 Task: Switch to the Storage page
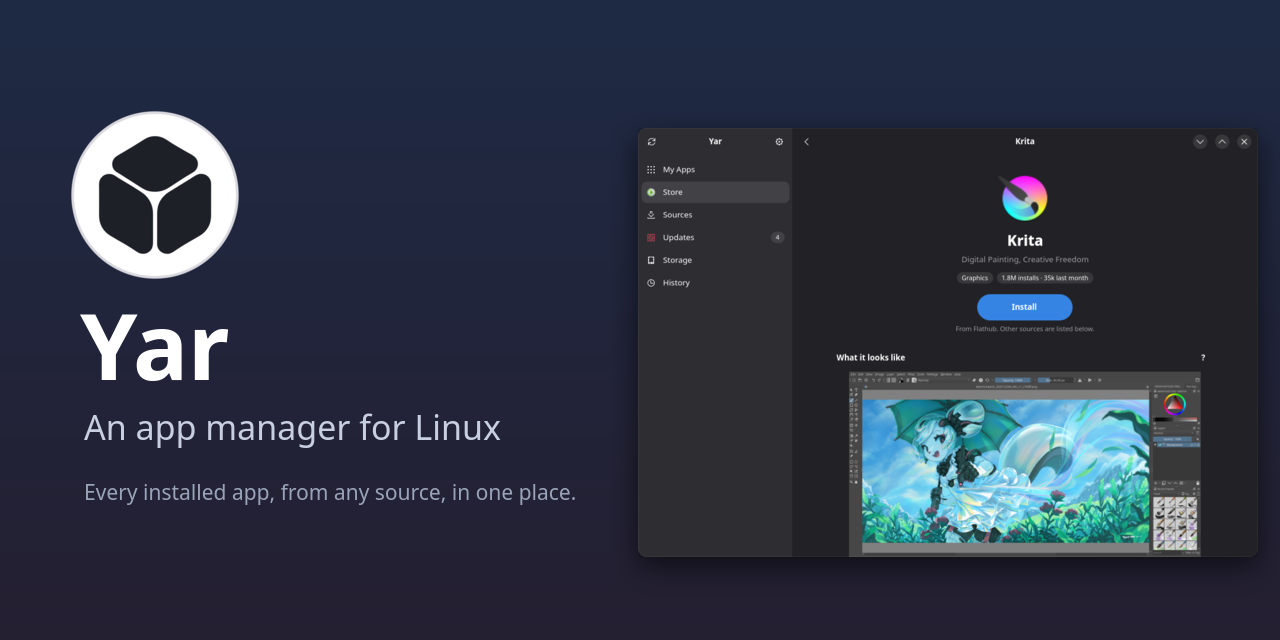(715, 260)
